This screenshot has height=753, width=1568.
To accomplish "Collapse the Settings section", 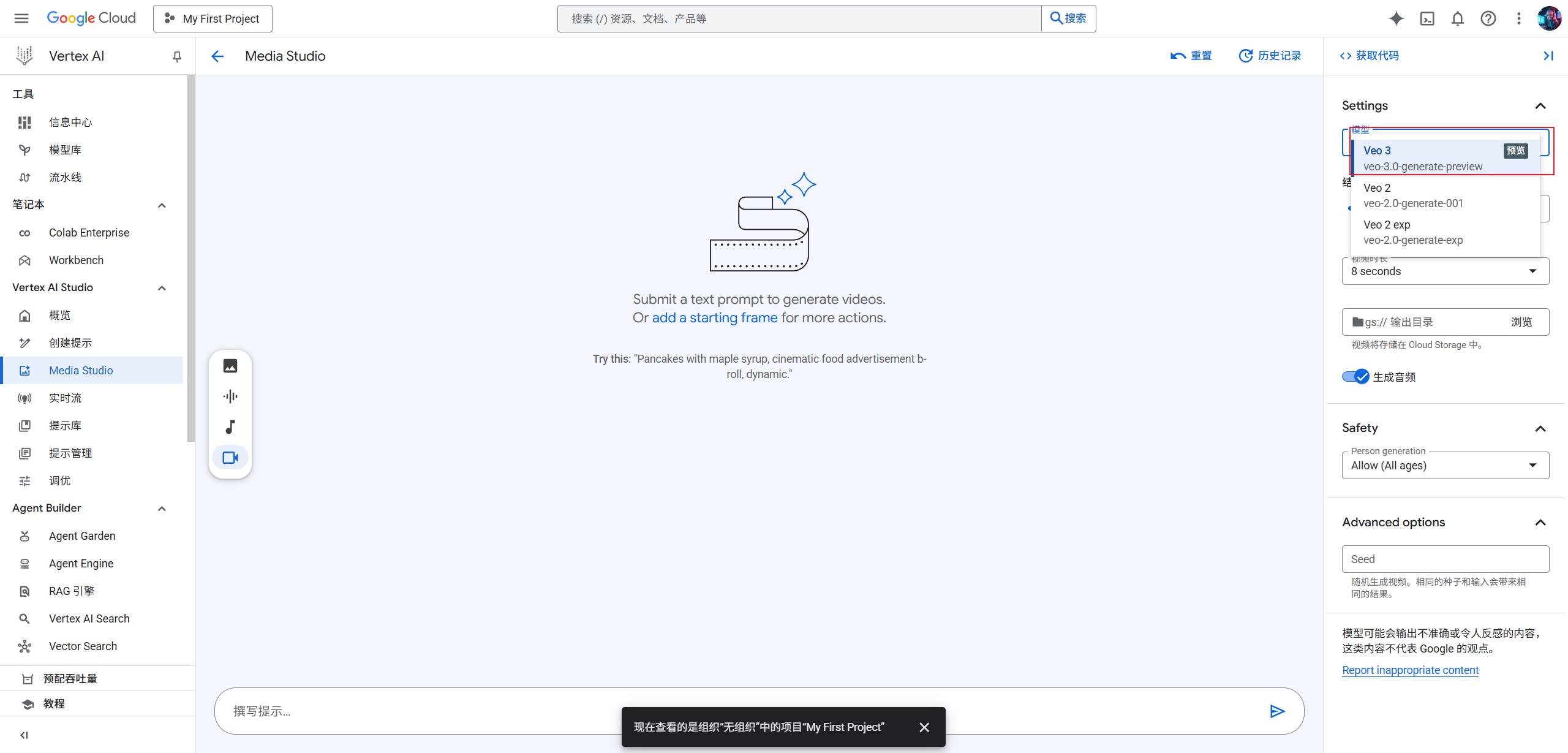I will point(1540,106).
